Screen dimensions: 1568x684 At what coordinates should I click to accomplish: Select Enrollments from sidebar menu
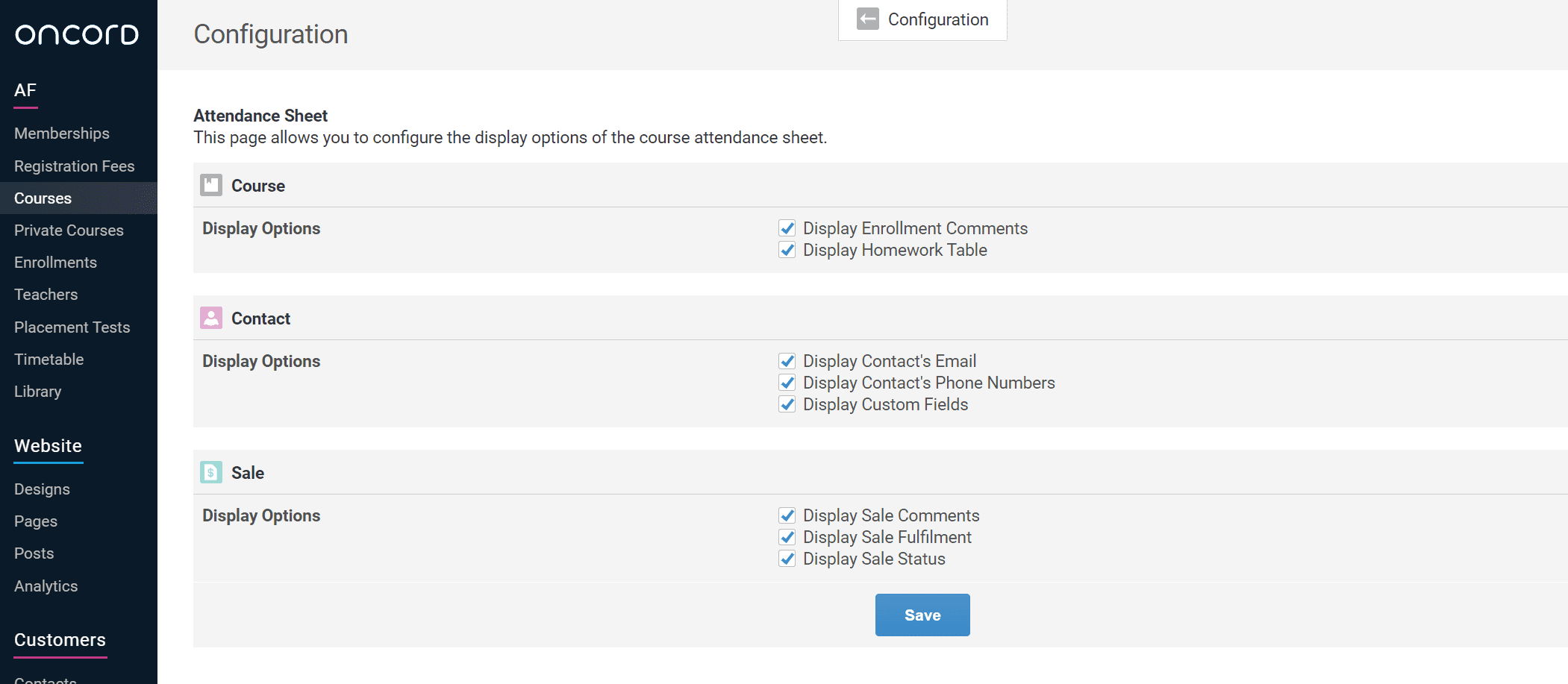pos(55,263)
